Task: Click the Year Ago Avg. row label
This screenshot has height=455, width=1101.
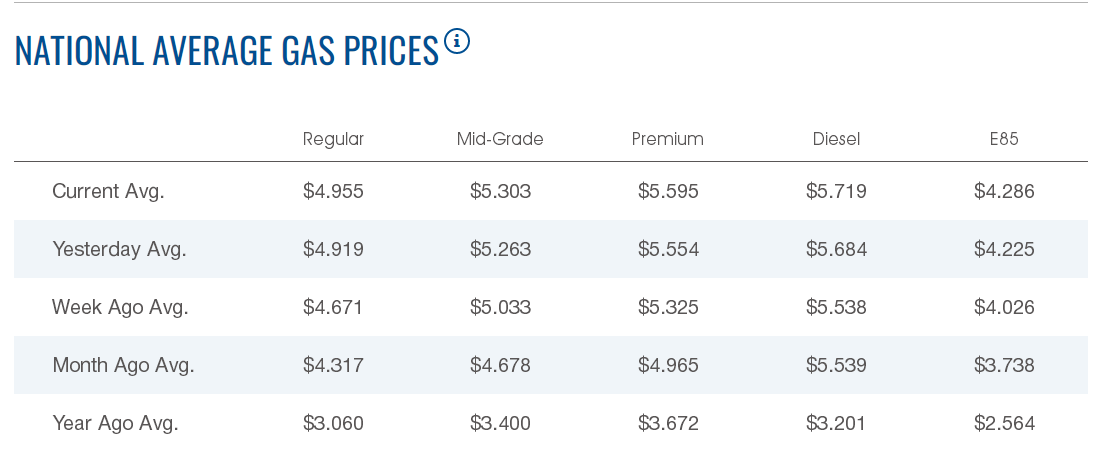Action: point(115,423)
